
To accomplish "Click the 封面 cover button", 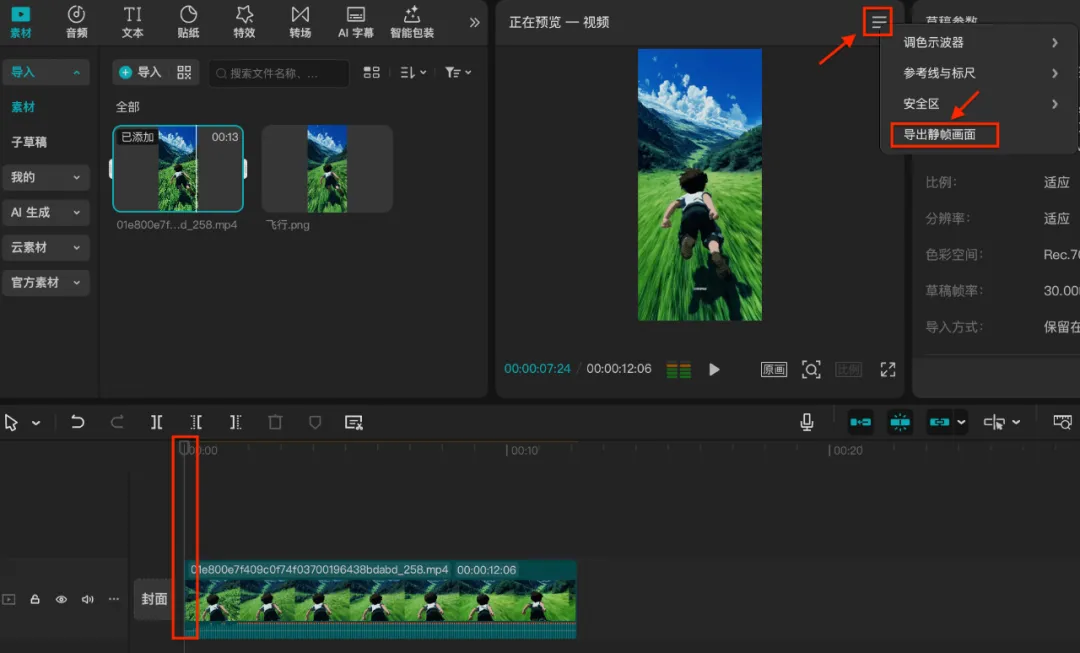I will coord(154,599).
